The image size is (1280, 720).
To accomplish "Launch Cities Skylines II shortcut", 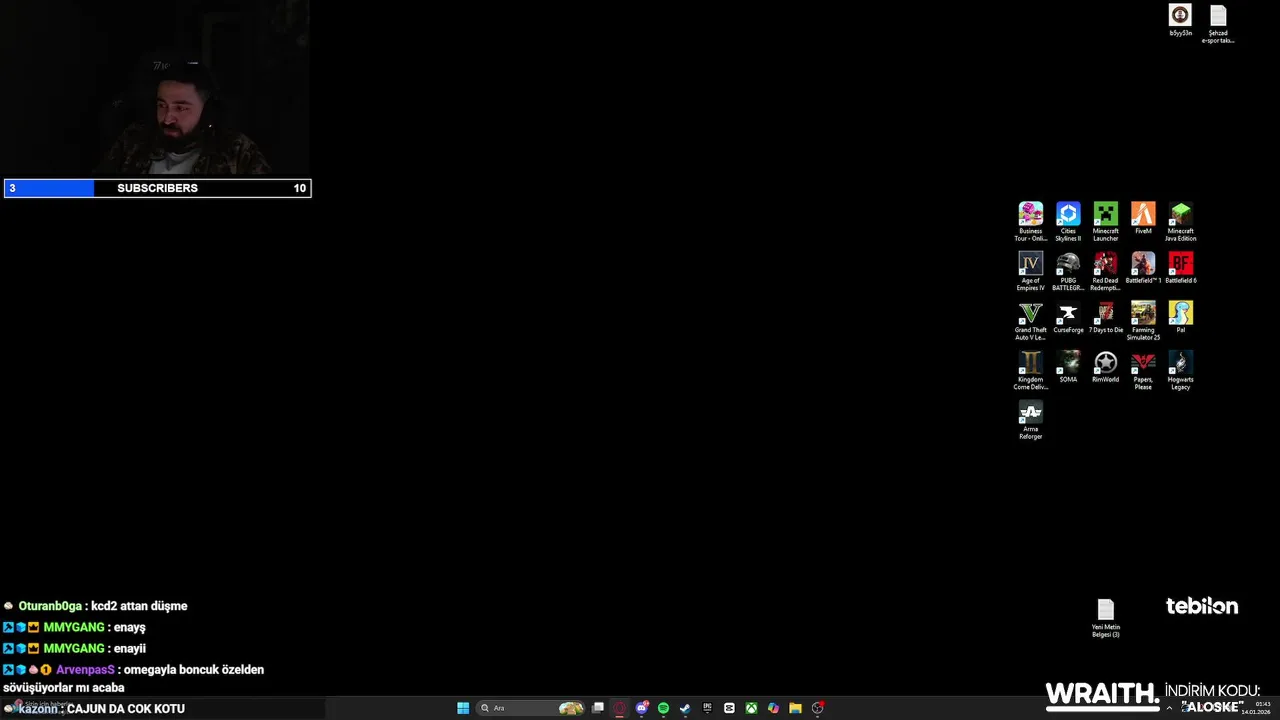I will [1068, 221].
